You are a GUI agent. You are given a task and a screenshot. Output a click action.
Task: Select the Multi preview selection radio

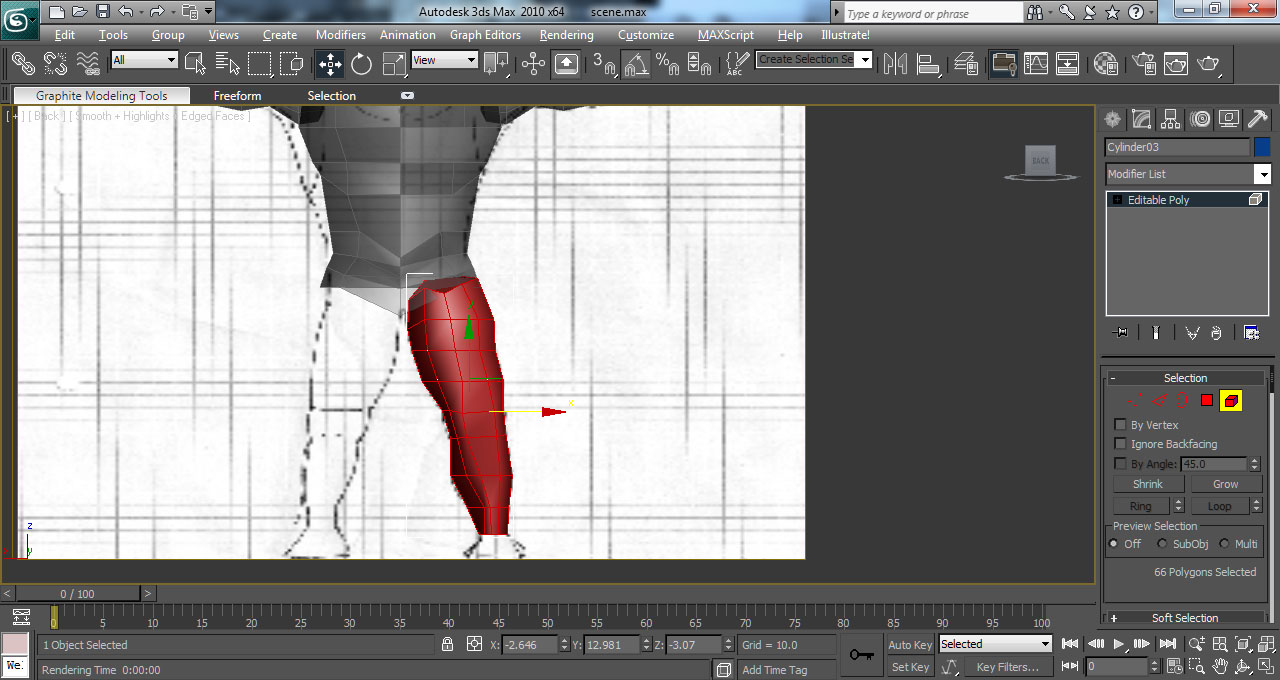pos(1224,544)
